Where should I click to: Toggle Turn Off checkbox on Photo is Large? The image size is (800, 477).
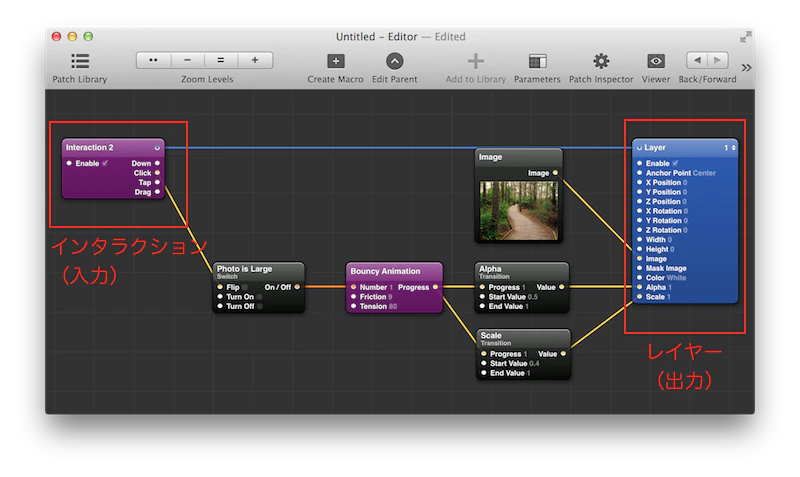tap(260, 306)
